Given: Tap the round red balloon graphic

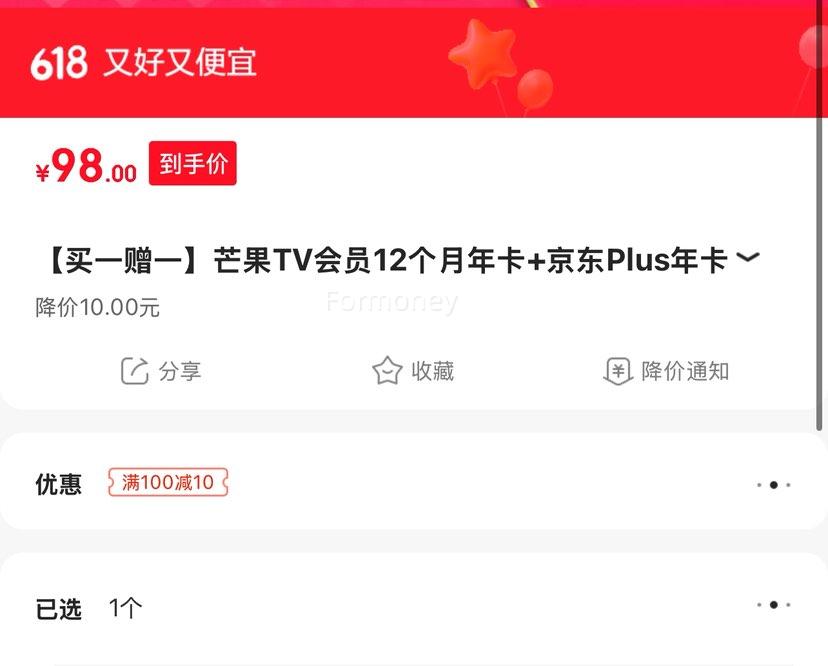Looking at the screenshot, I should click(x=534, y=89).
